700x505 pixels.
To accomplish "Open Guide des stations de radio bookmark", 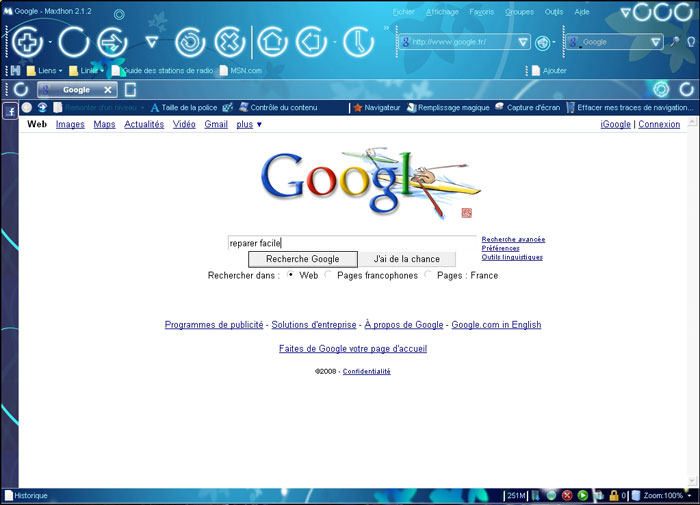I will pyautogui.click(x=162, y=71).
